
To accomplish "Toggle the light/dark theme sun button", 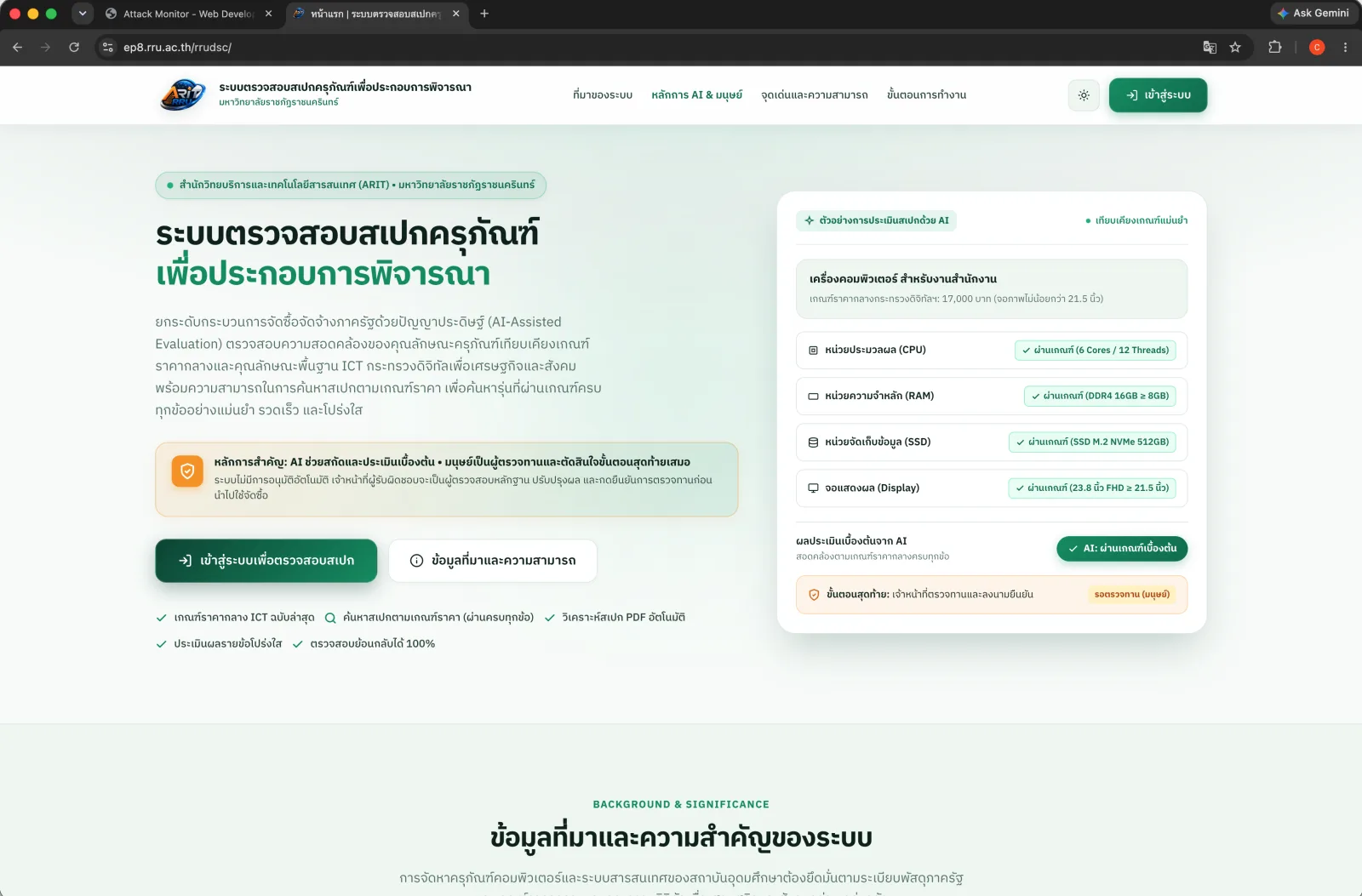I will click(x=1084, y=95).
